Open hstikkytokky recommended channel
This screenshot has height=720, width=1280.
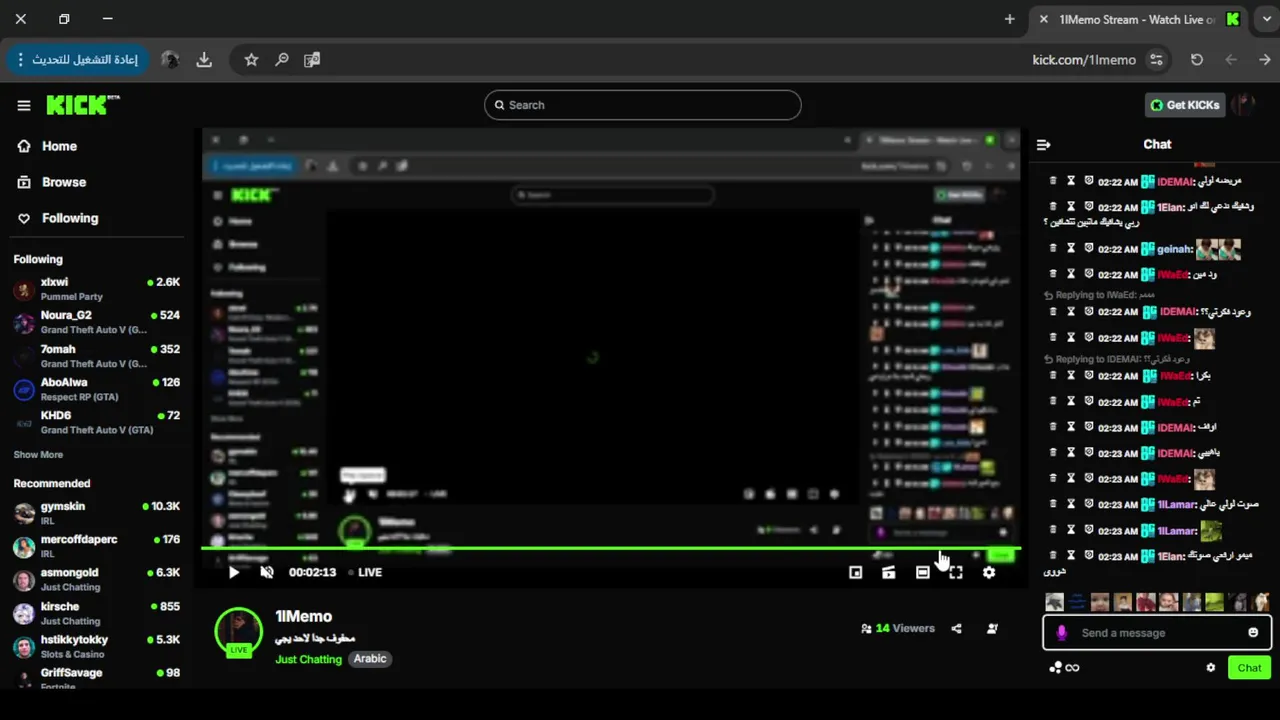point(96,646)
